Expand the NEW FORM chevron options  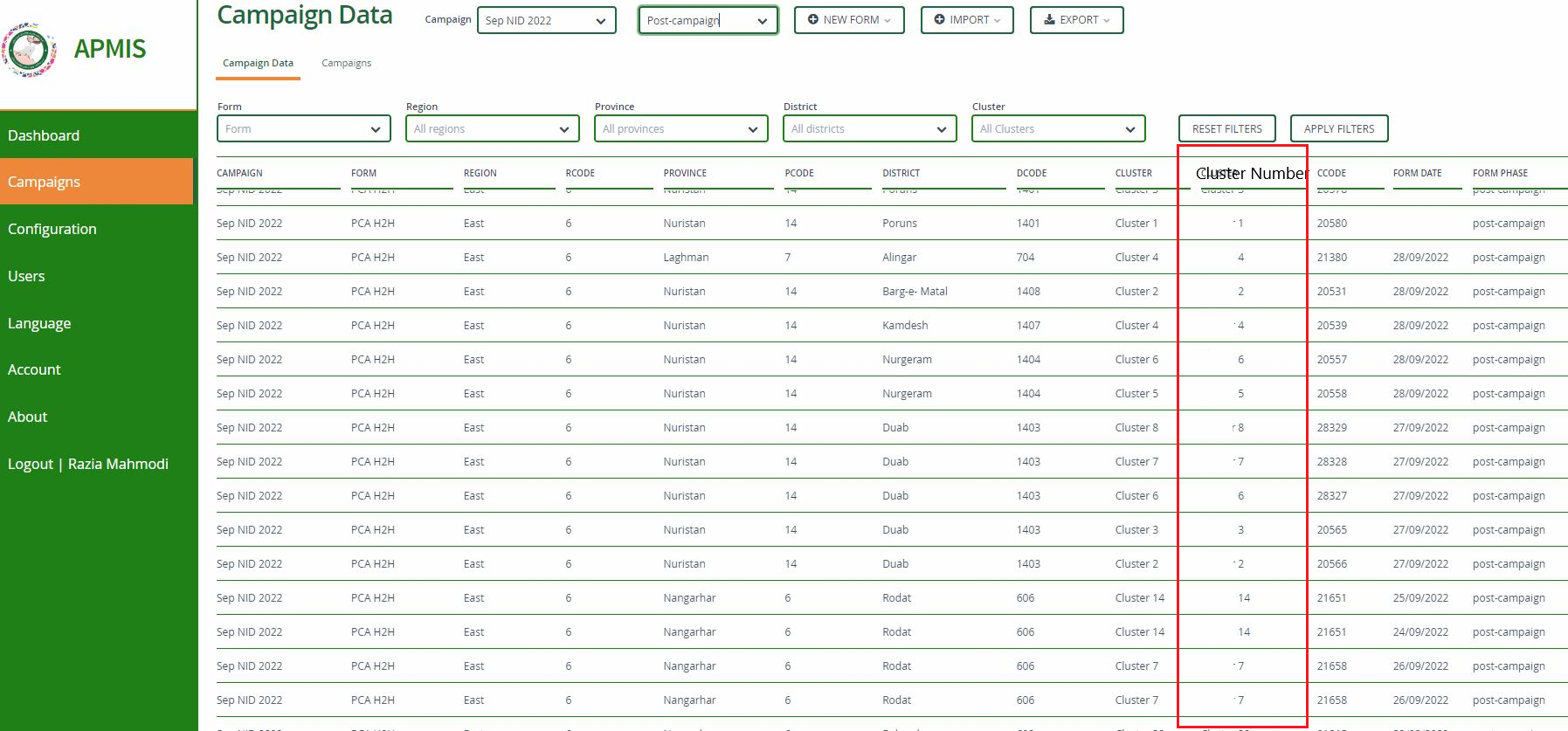point(888,20)
